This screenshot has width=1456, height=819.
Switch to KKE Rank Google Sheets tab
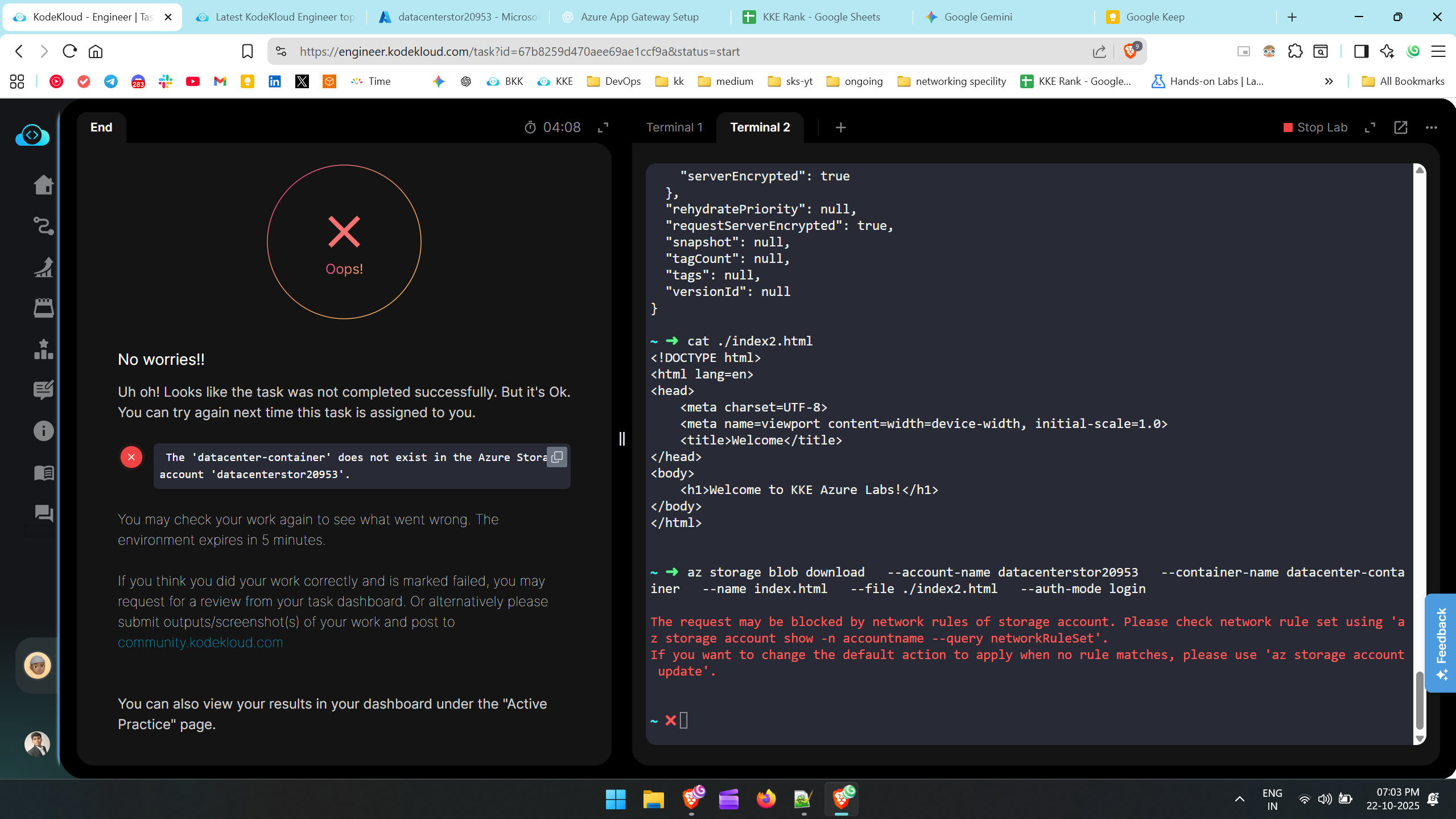[x=820, y=17]
